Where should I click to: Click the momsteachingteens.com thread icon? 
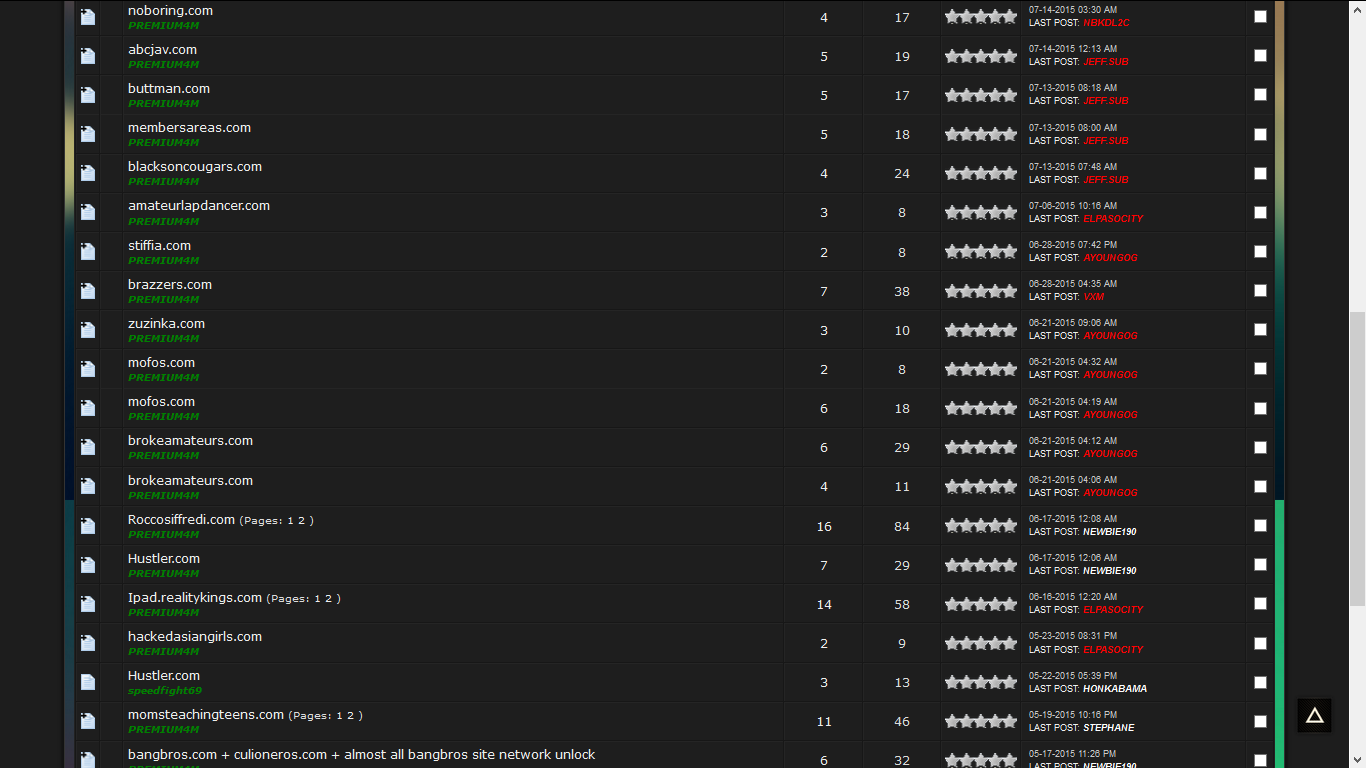(x=88, y=721)
